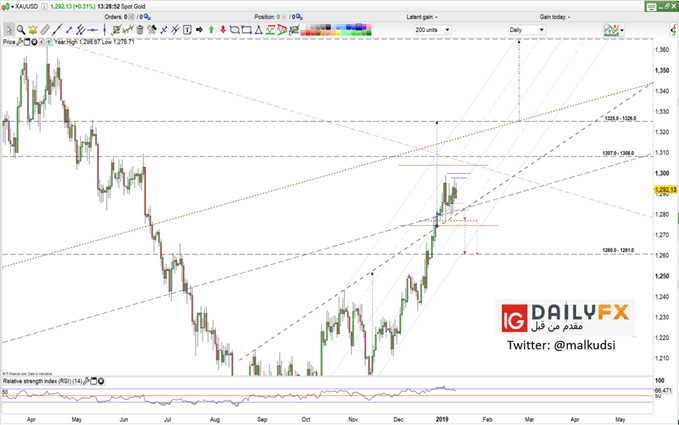Click the panel layout icon in green title corner
Screen dimensions: 679x425
[x=651, y=6]
